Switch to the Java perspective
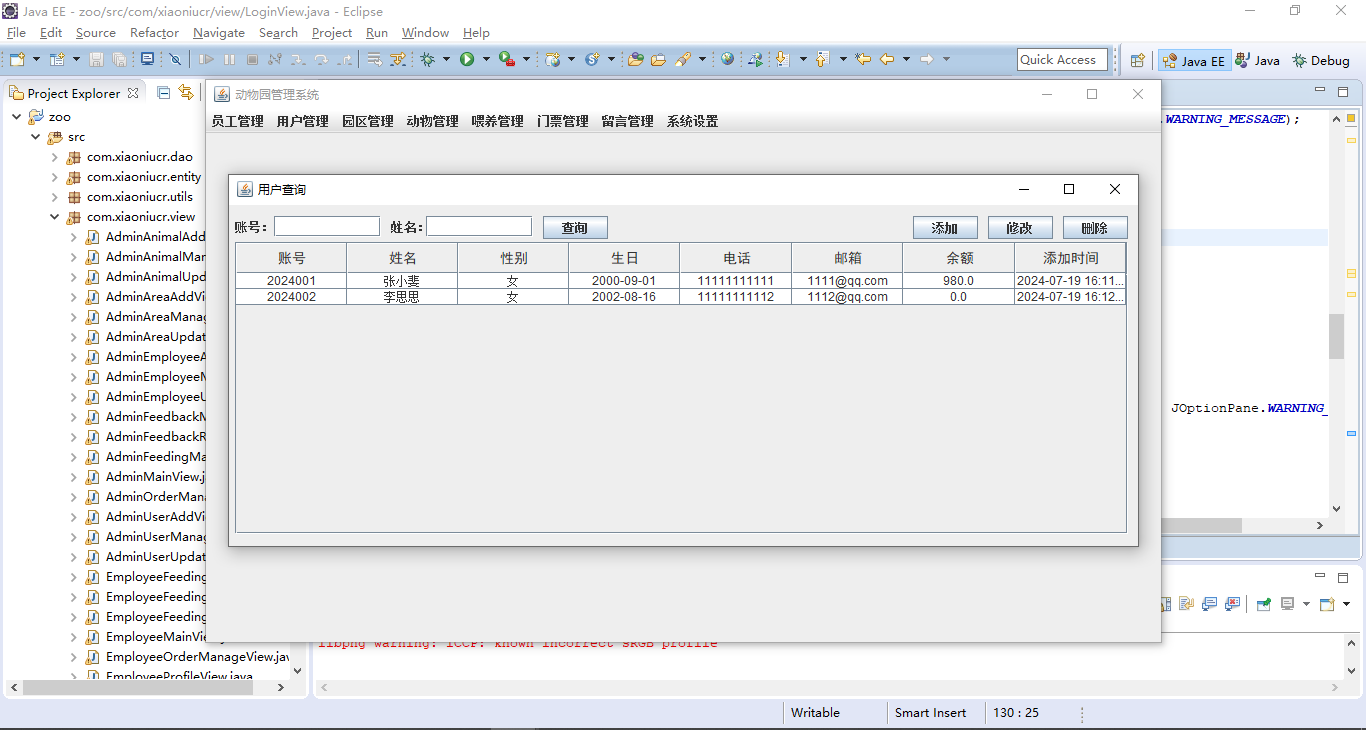The image size is (1366, 730). (1258, 60)
